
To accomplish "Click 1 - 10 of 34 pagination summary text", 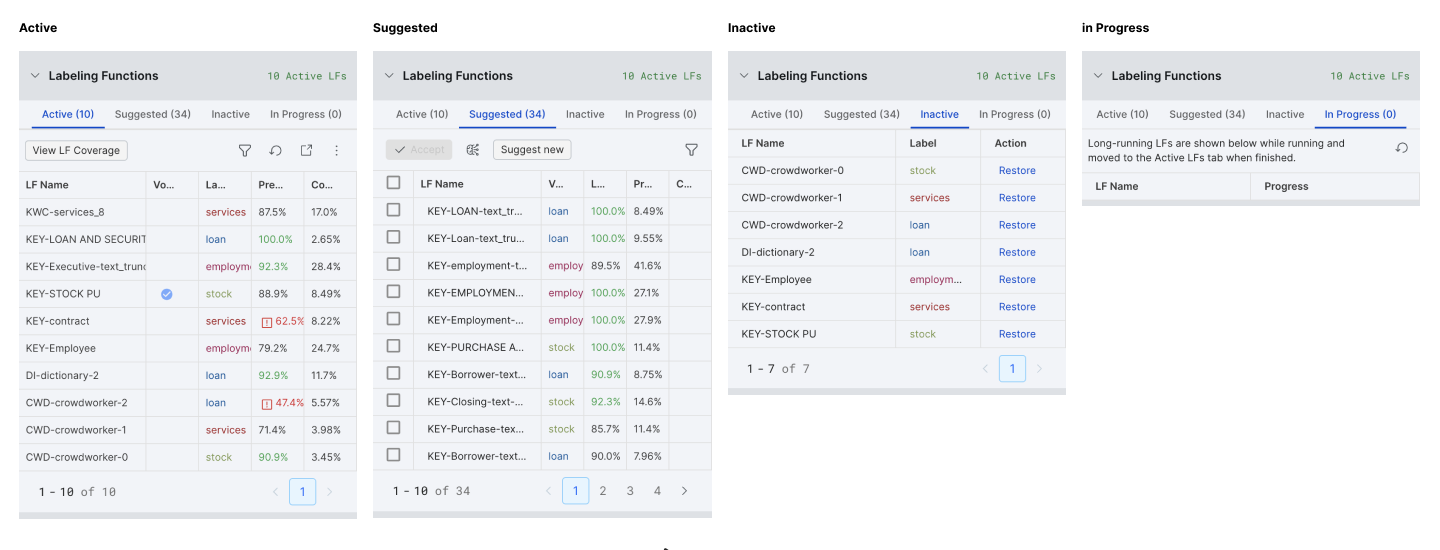I will point(432,491).
